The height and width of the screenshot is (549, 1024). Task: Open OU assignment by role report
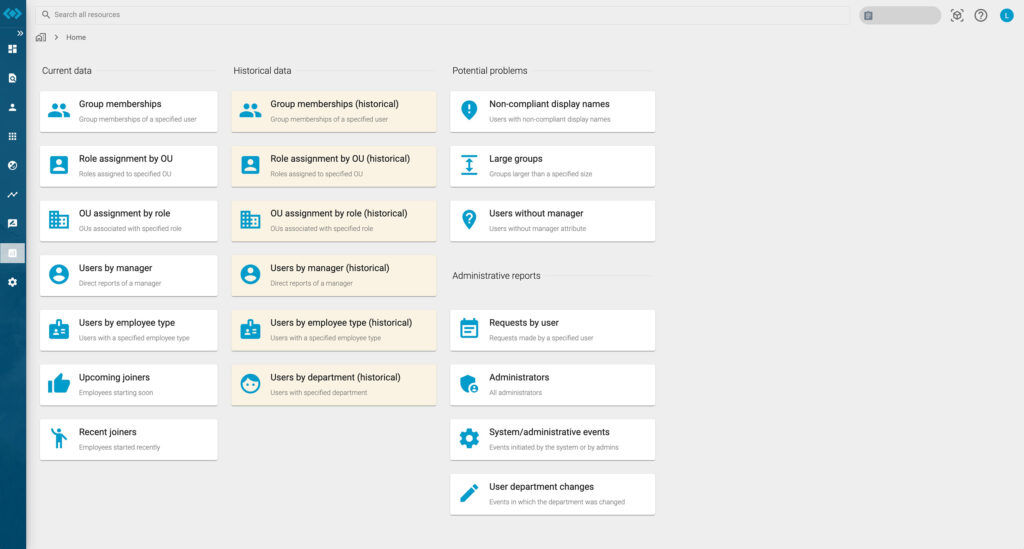(129, 221)
